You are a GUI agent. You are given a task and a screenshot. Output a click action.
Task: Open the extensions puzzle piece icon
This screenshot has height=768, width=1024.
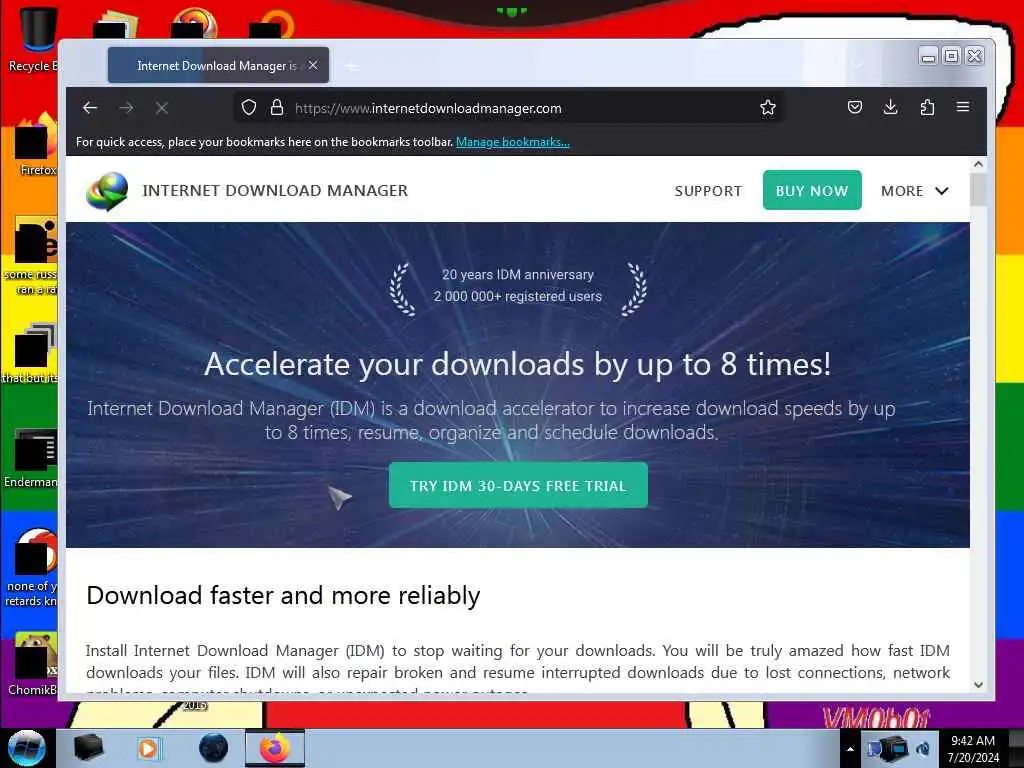[x=927, y=107]
